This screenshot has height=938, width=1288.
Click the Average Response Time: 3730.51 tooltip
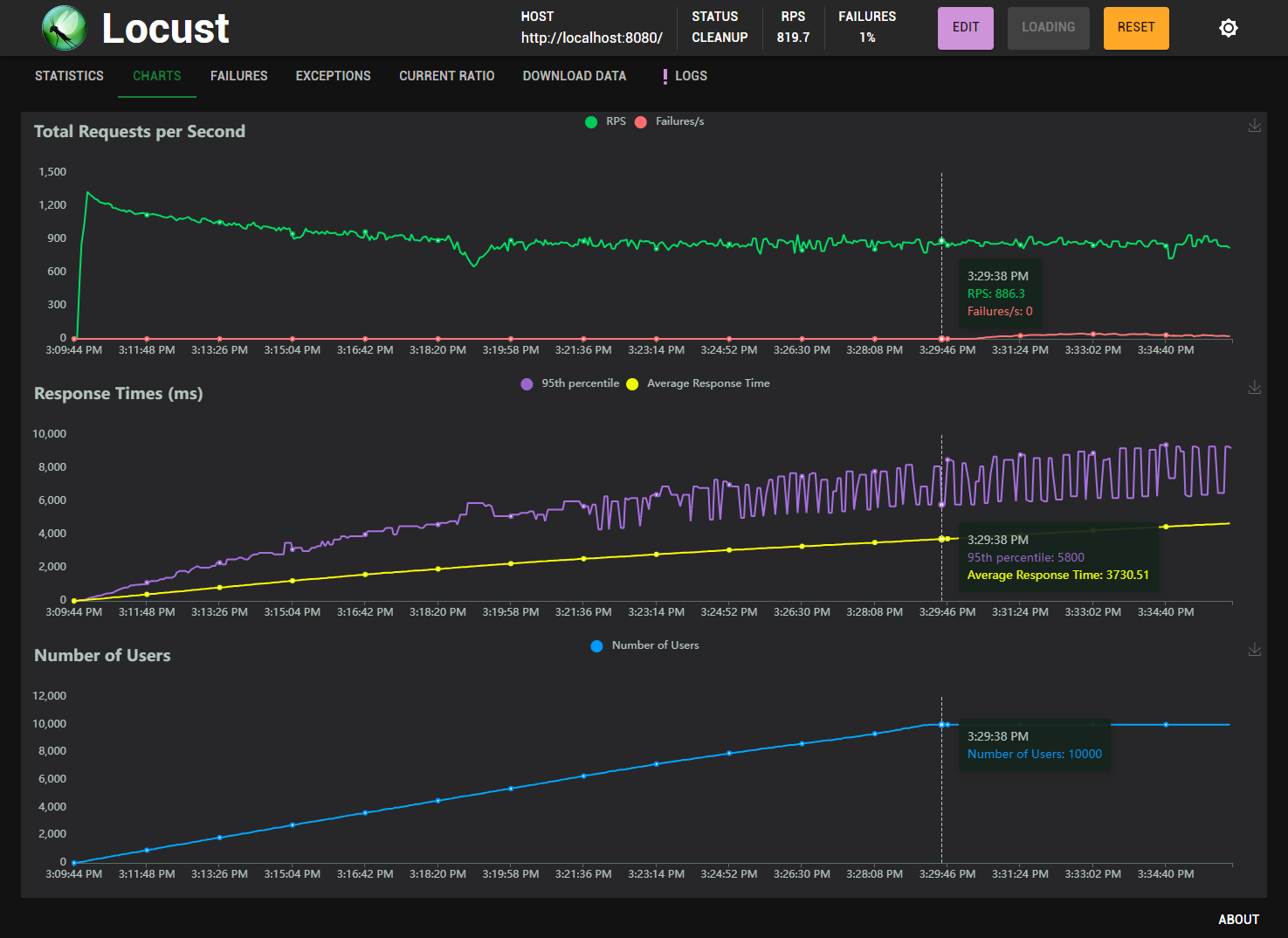(x=1057, y=576)
